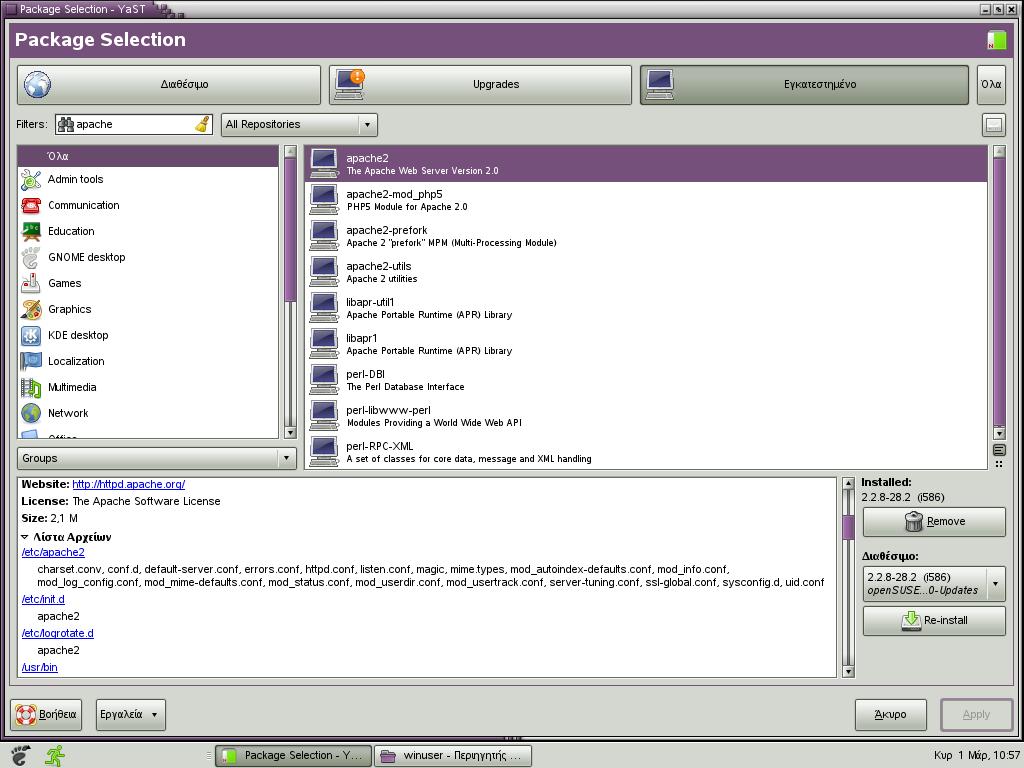Click the Admin tools category icon
1024x768 pixels.
31,180
